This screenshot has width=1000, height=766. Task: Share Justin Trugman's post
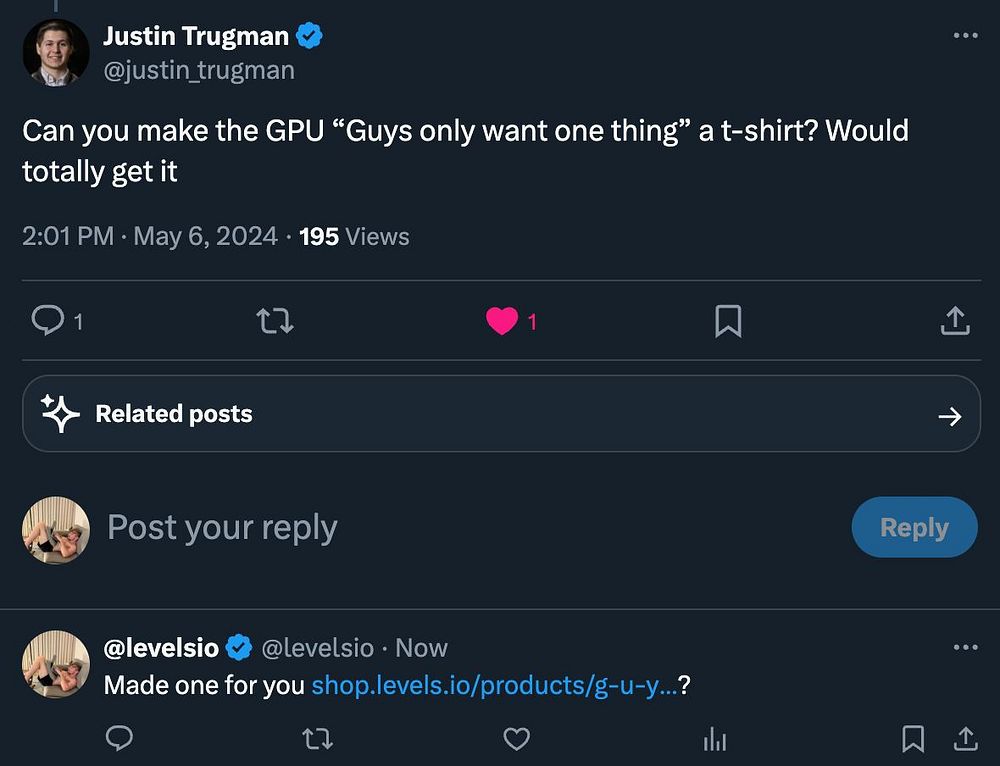[x=955, y=321]
